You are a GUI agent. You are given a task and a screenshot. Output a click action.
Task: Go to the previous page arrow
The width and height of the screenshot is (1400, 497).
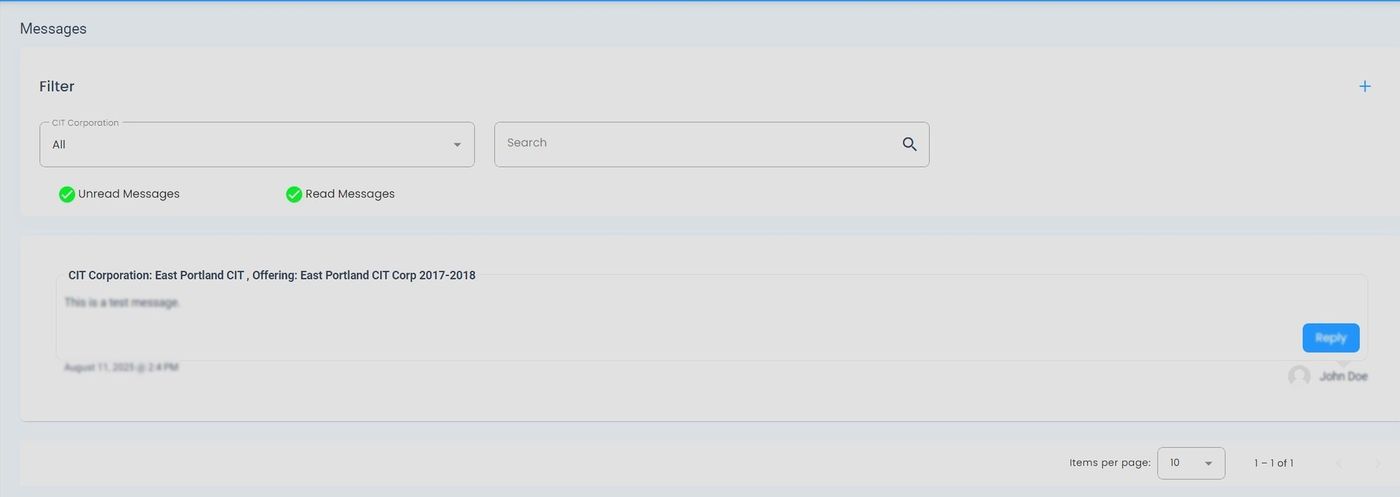point(1339,463)
